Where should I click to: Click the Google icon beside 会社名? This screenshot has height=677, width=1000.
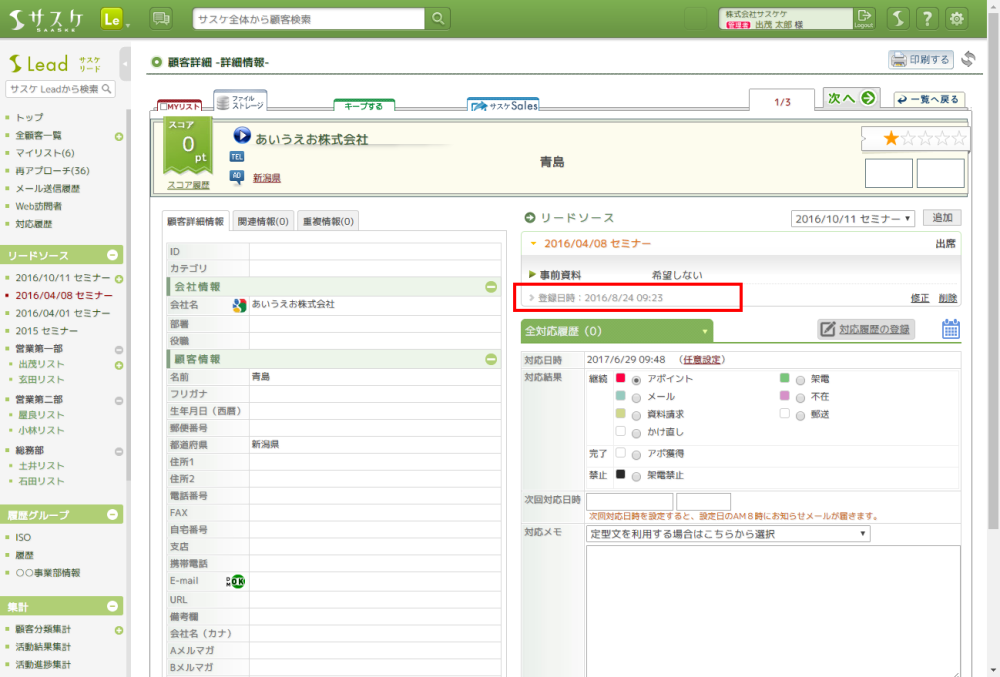239,305
